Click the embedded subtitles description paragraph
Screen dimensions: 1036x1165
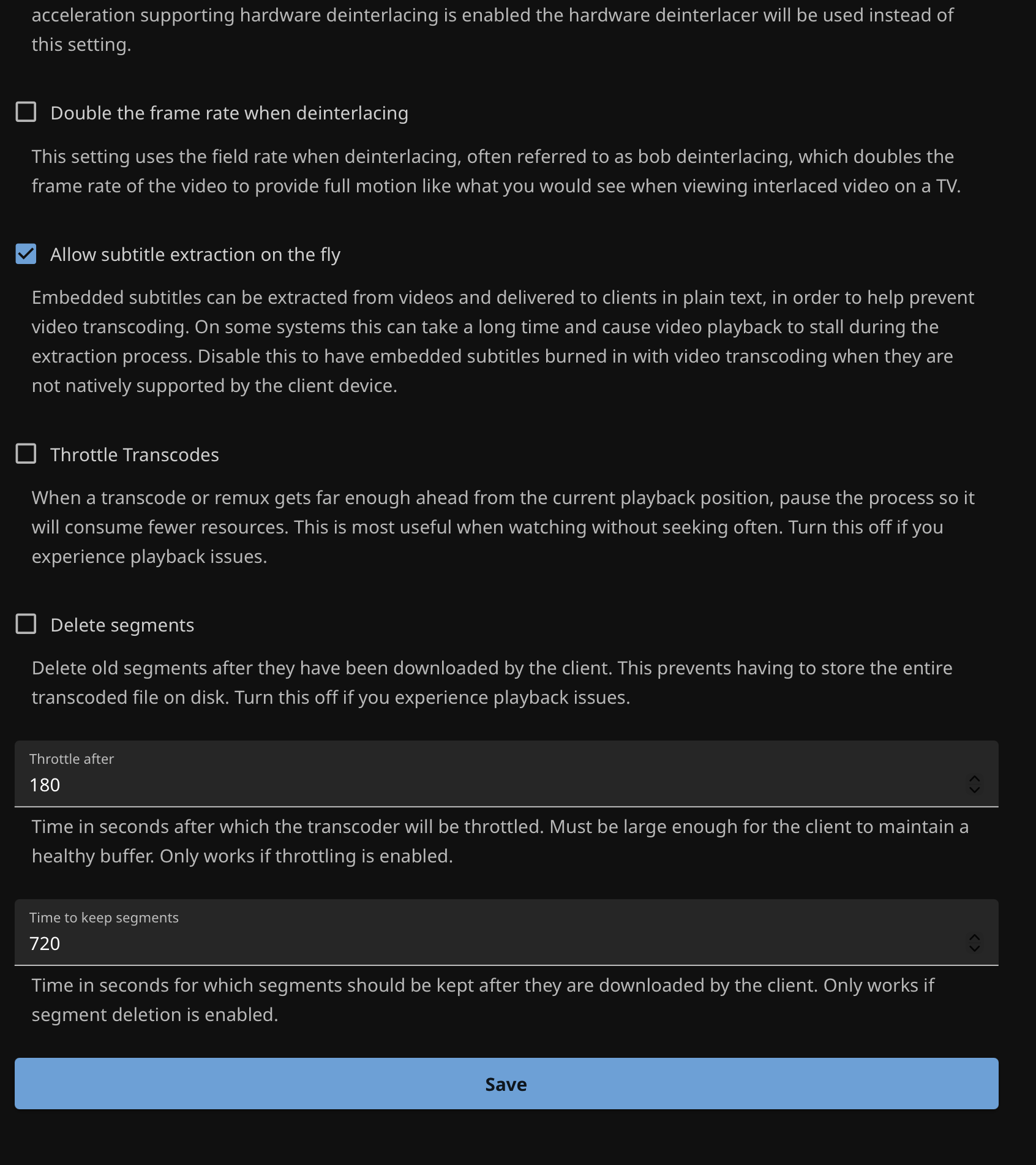502,342
